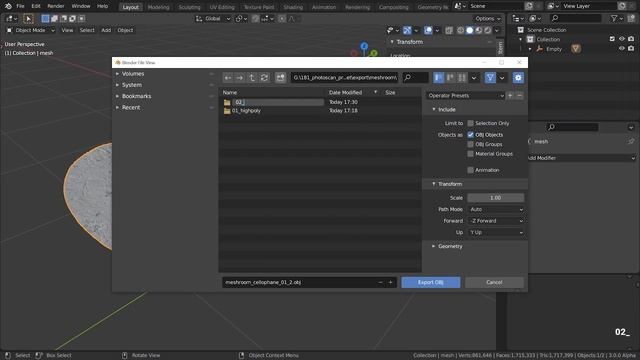
Task: Switch to Modeling workspace tab
Action: tap(158, 7)
